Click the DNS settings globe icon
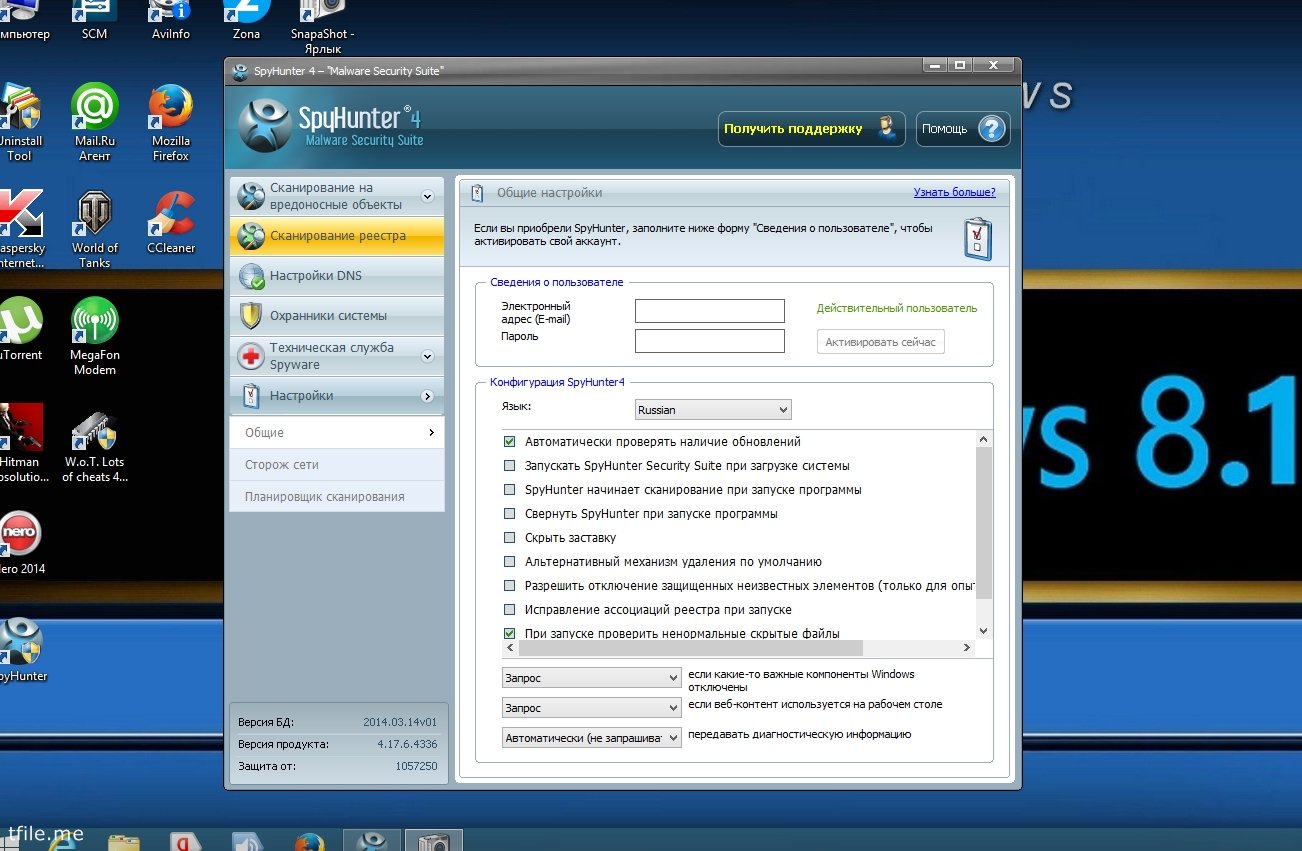The image size is (1302, 851). (251, 276)
